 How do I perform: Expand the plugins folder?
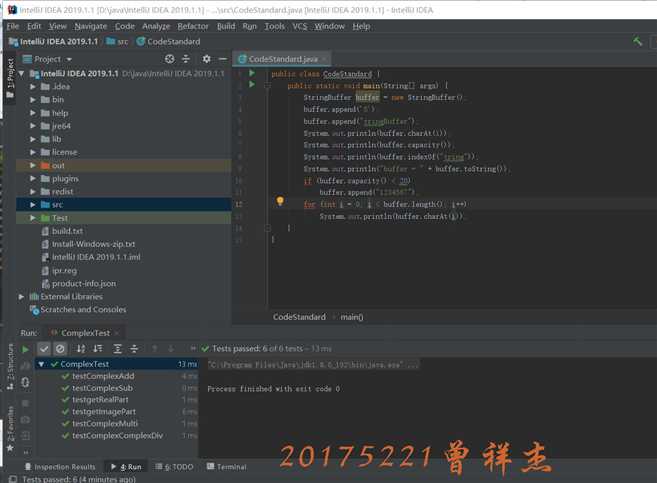33,179
